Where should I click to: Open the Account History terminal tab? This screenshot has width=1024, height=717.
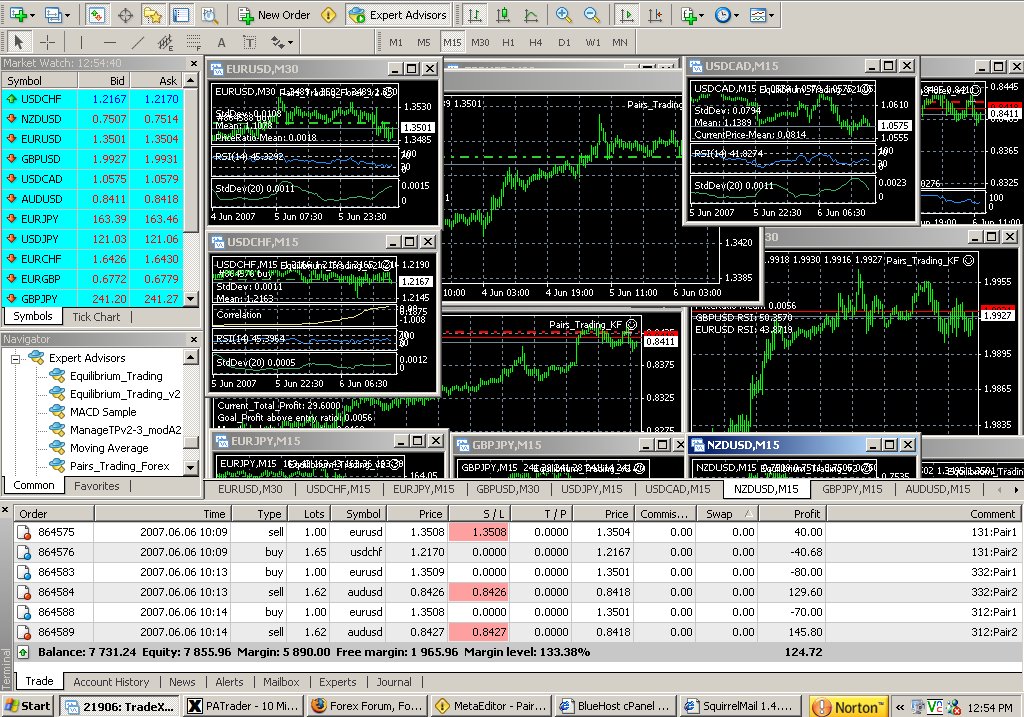tap(111, 682)
